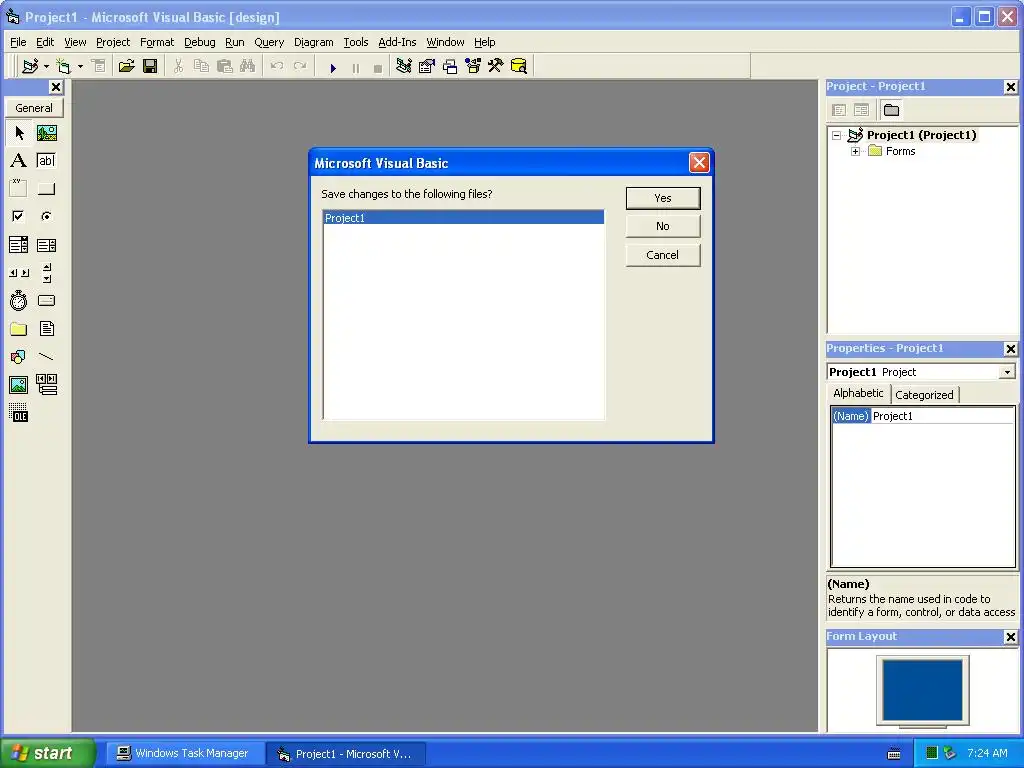Select the FileListBox control tool

click(x=46, y=328)
